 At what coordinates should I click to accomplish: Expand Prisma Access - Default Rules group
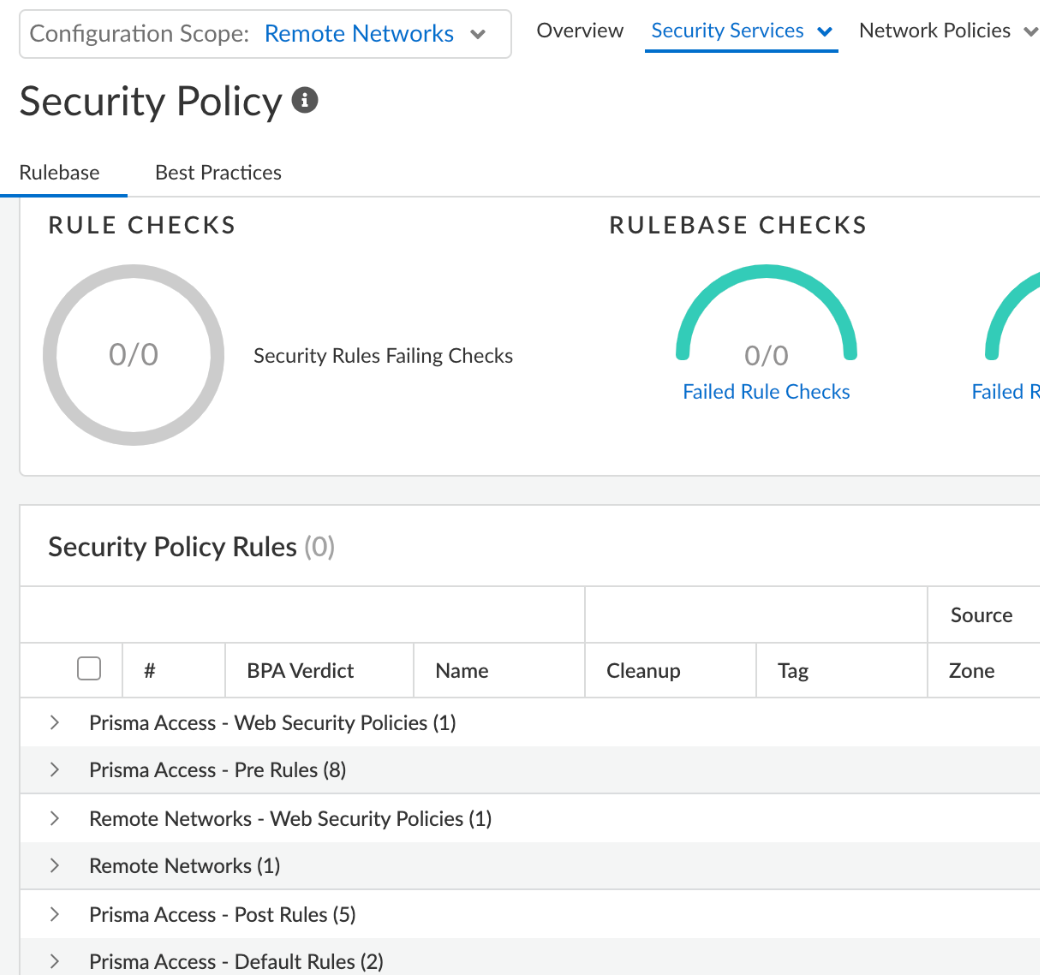point(55,962)
